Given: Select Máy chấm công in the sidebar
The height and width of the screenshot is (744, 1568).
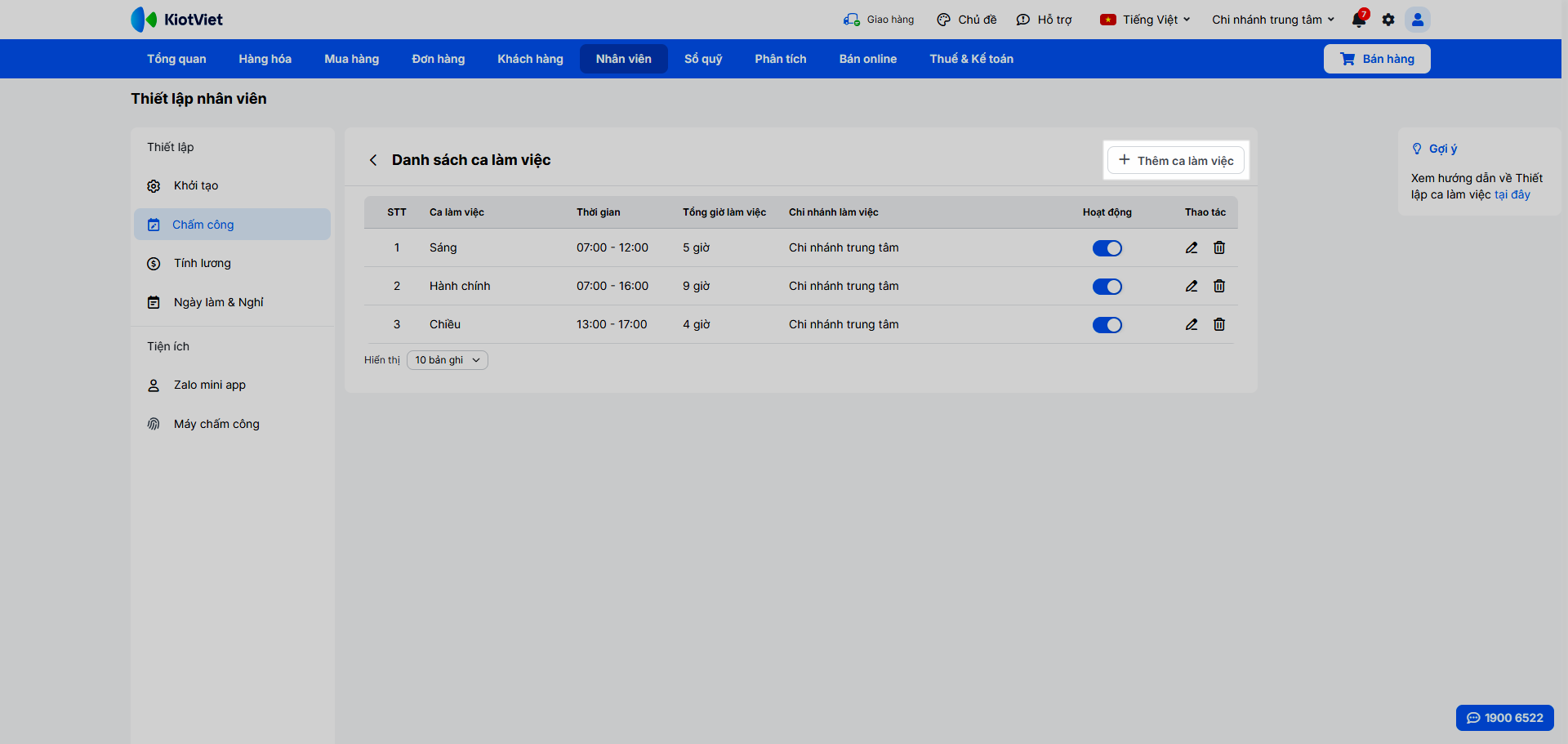Looking at the screenshot, I should point(232,424).
